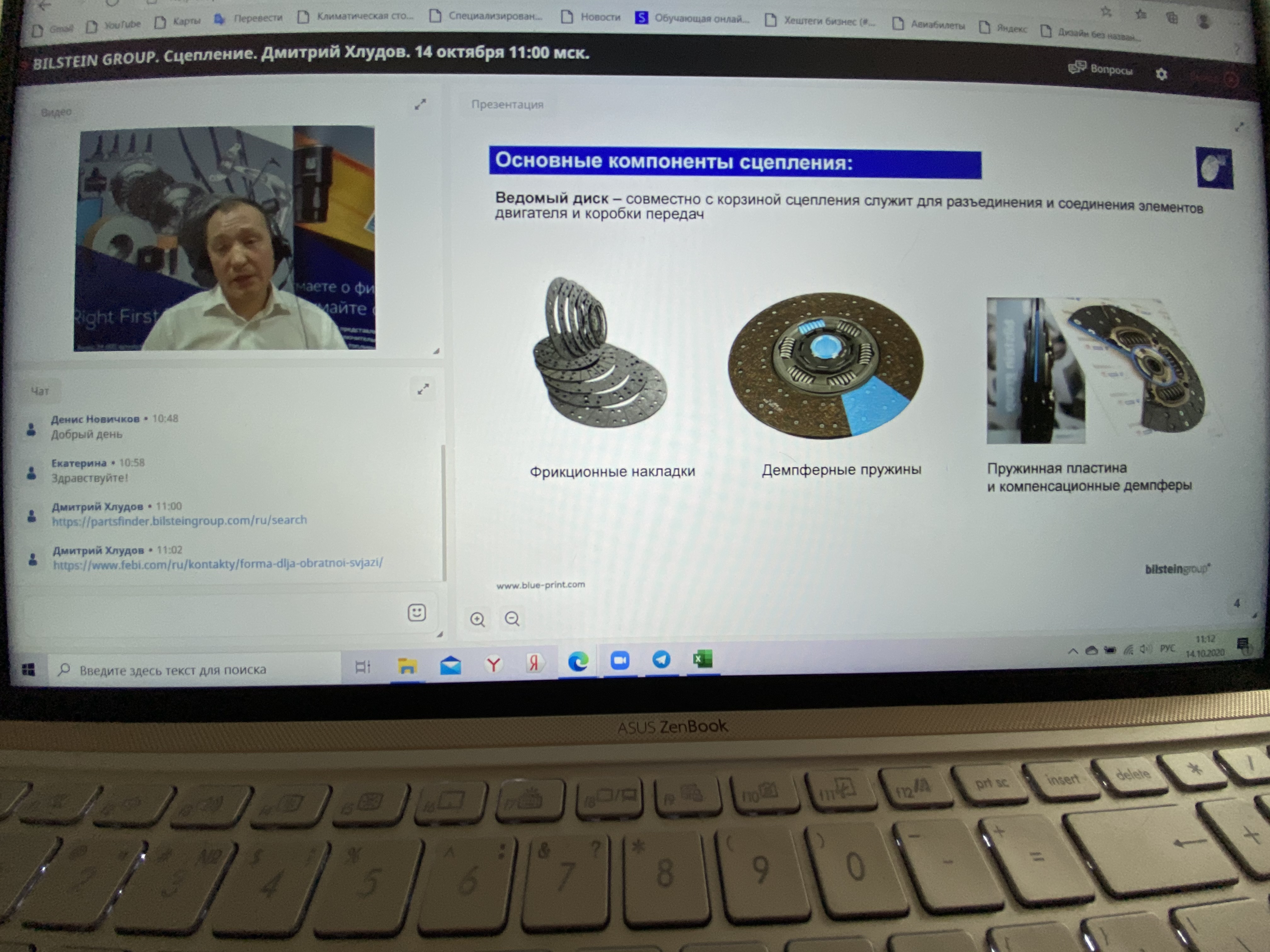Open the battery status tray icon

click(x=1110, y=650)
